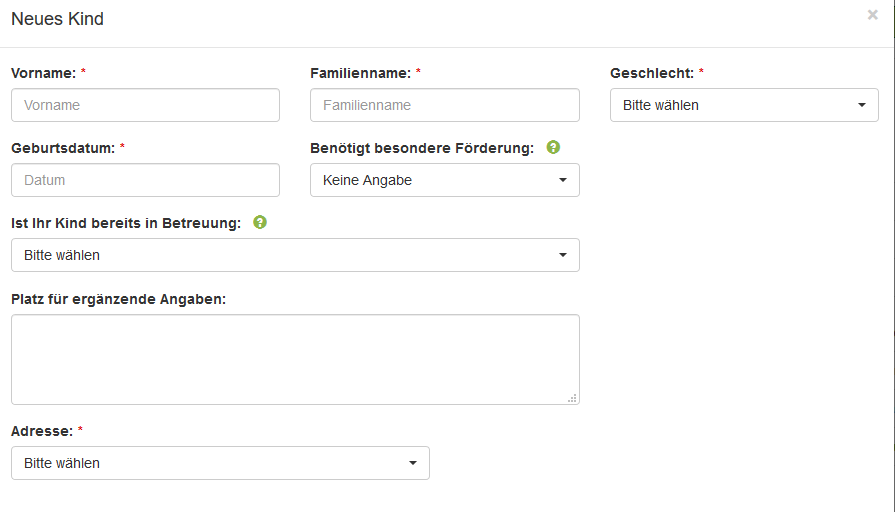Click inside the ergänzende Angaben textarea
This screenshot has height=512, width=895.
point(295,359)
